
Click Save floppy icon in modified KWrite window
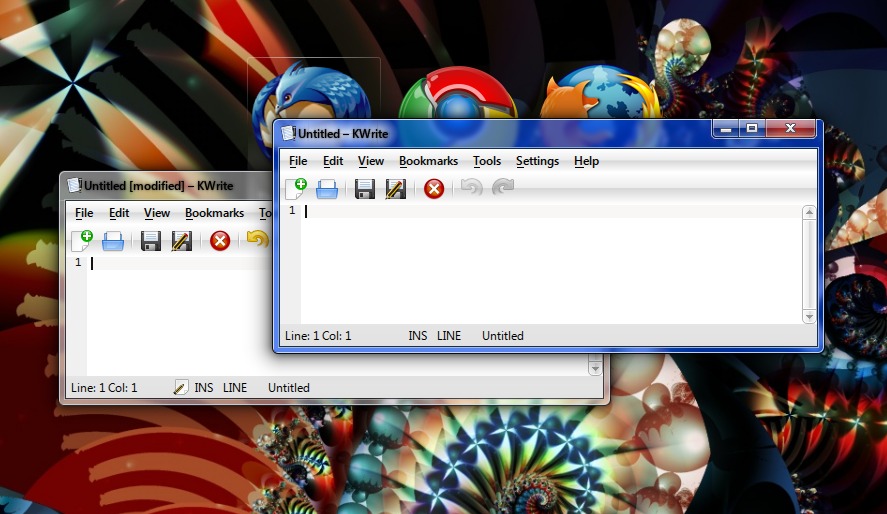point(151,241)
